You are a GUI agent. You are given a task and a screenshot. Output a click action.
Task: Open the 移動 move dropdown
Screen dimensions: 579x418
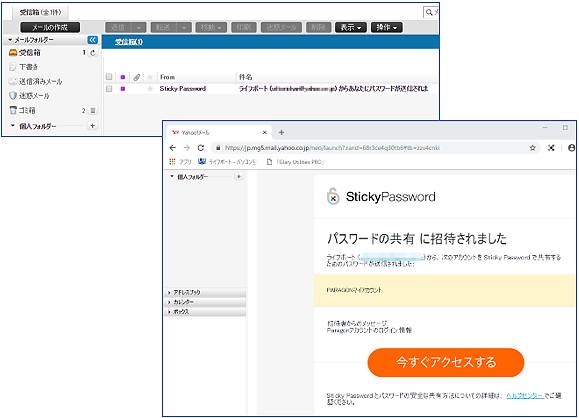click(211, 27)
